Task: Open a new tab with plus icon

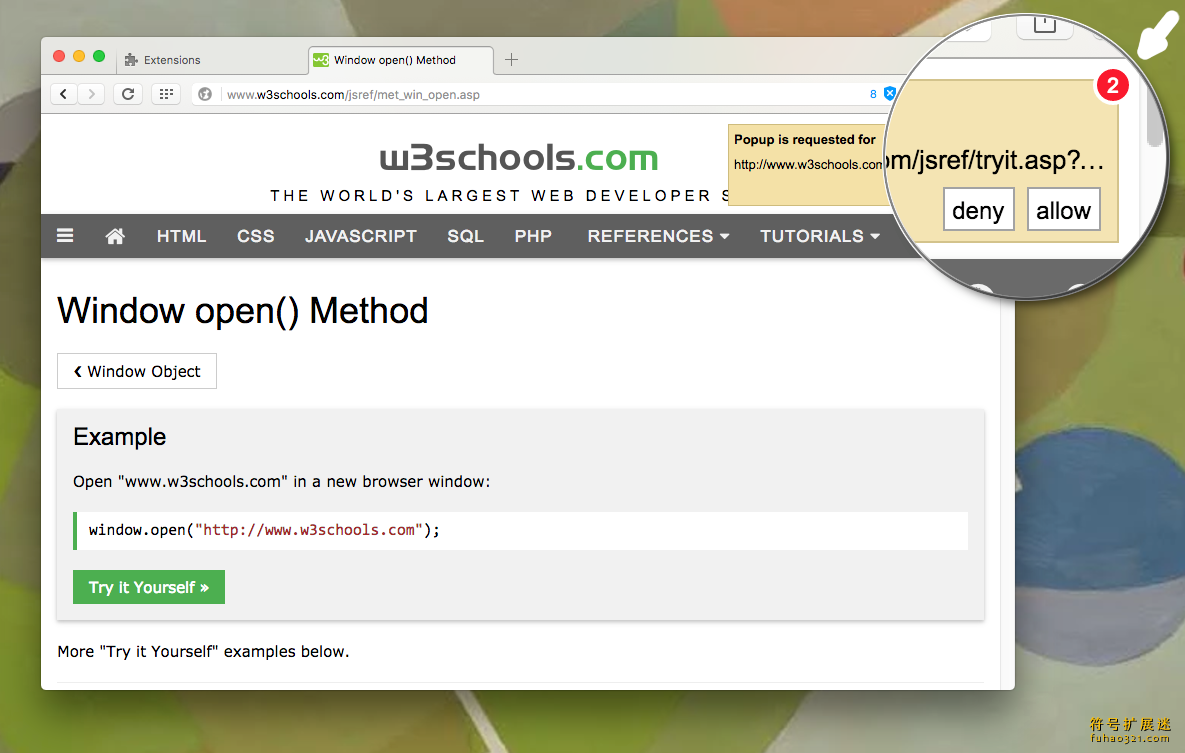Action: pos(512,60)
